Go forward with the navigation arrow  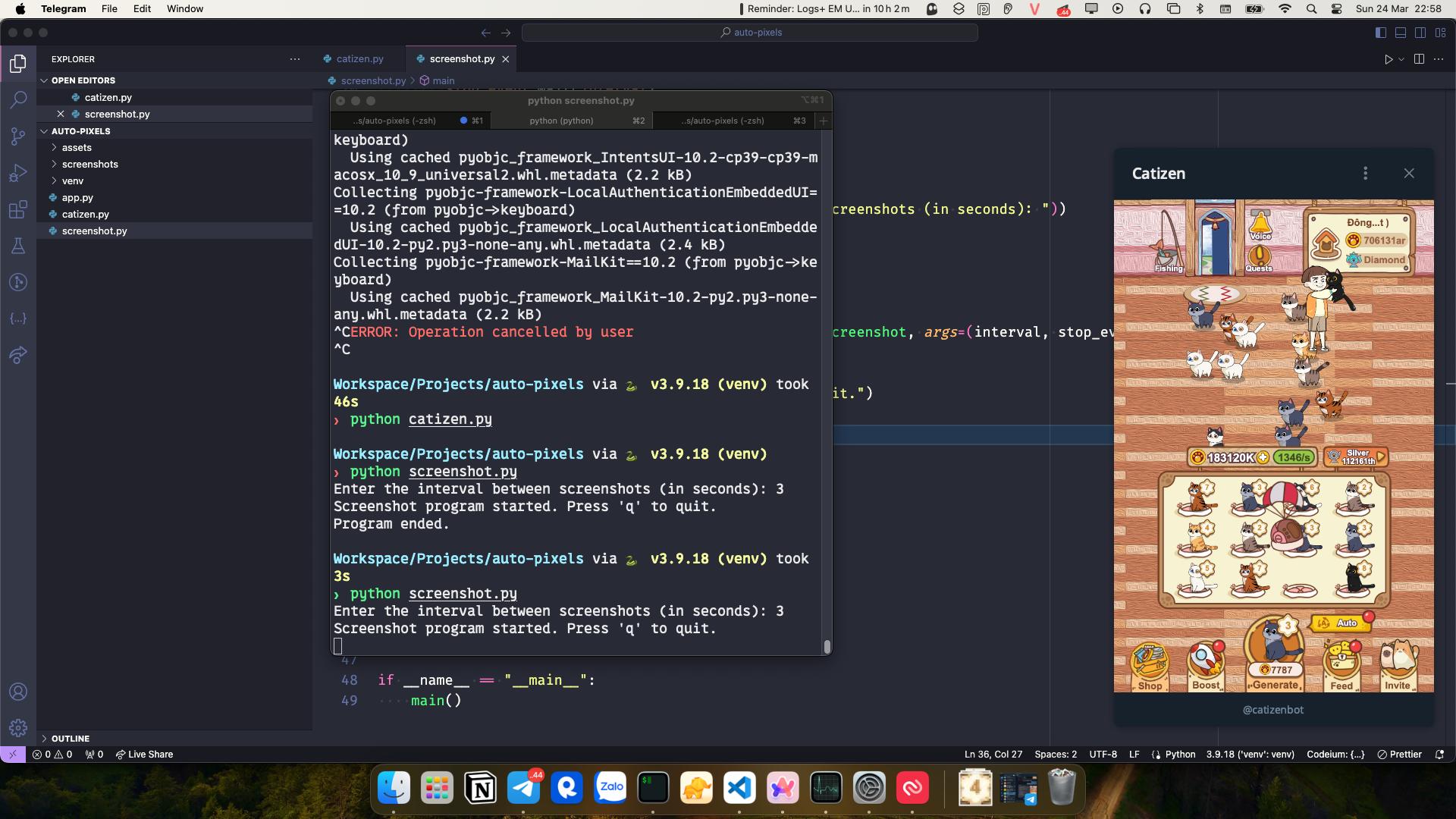click(506, 33)
